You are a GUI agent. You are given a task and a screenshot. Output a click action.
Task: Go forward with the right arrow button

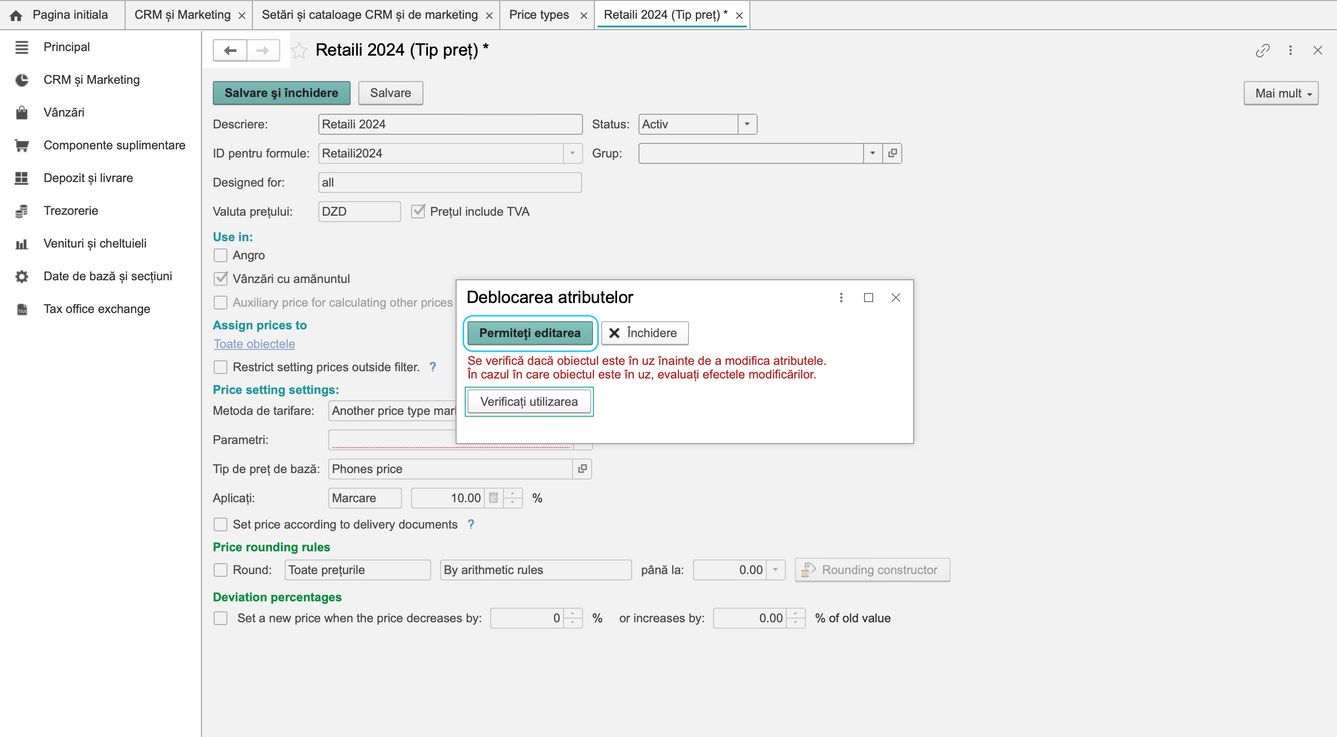coord(263,50)
